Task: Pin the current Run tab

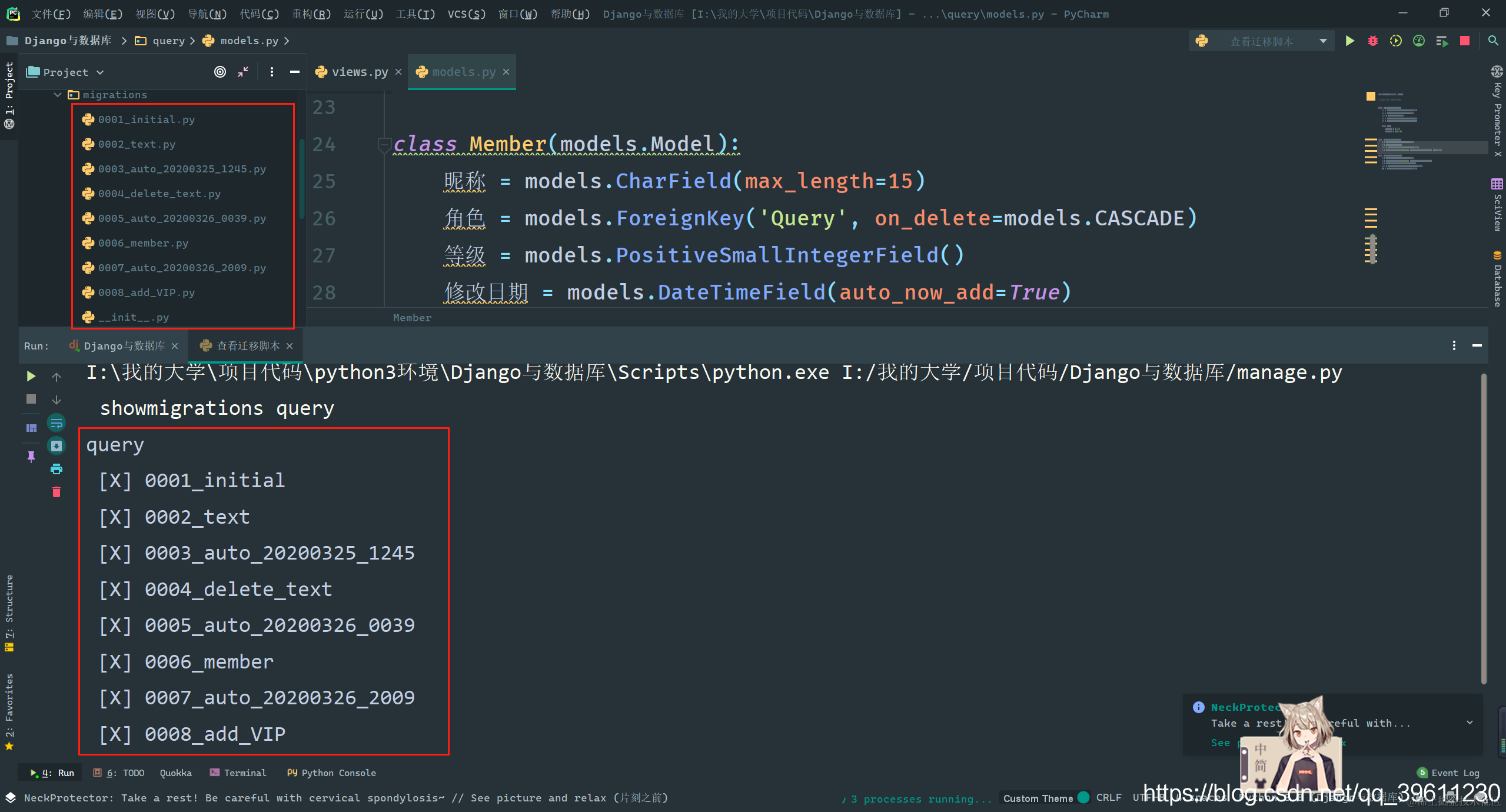Action: [31, 457]
